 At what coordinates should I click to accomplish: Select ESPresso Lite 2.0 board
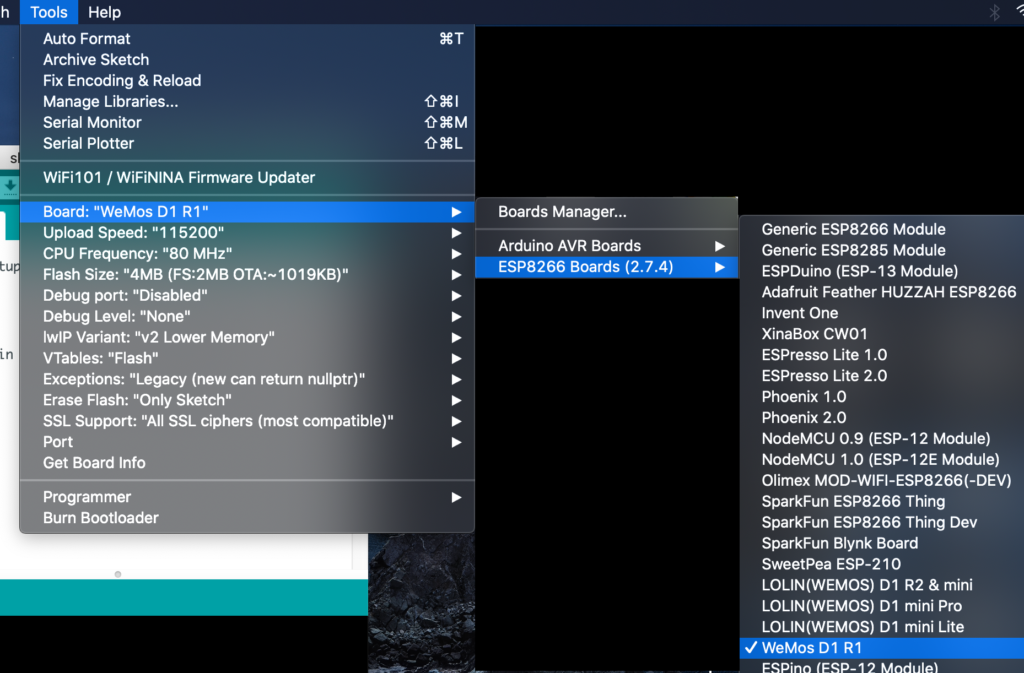click(882, 375)
